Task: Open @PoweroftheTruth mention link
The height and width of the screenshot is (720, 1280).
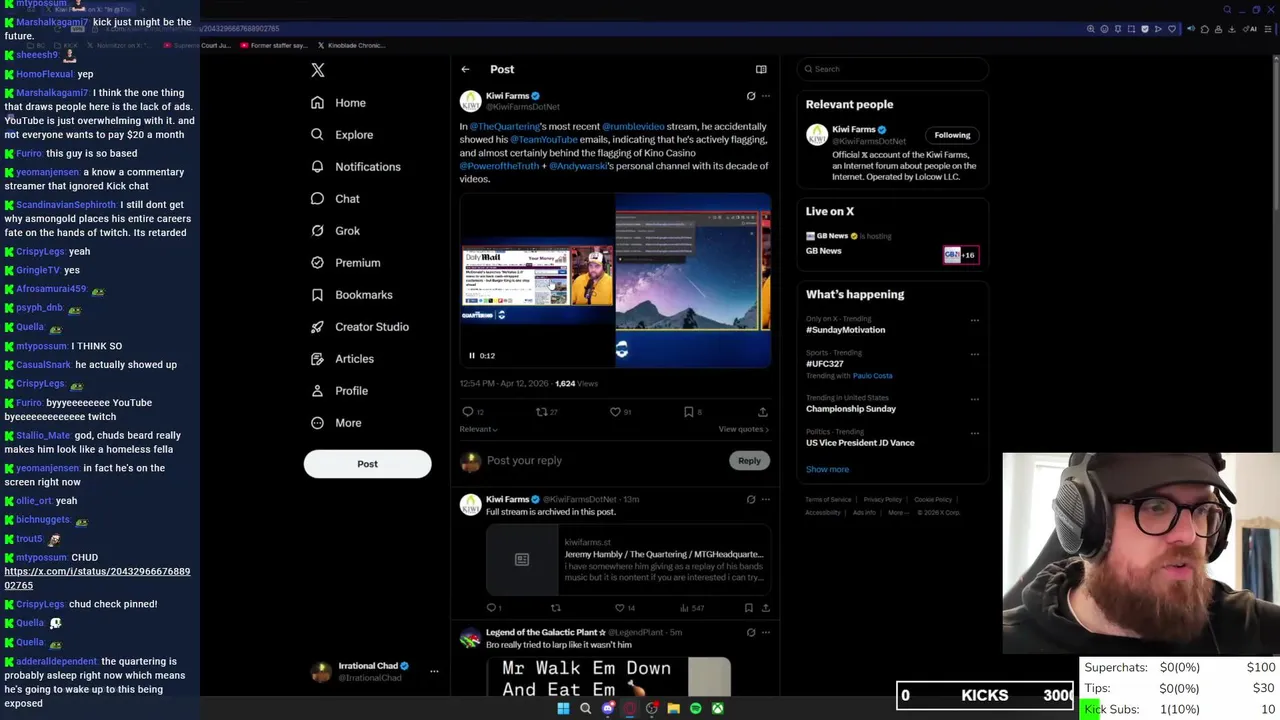Action: [499, 166]
